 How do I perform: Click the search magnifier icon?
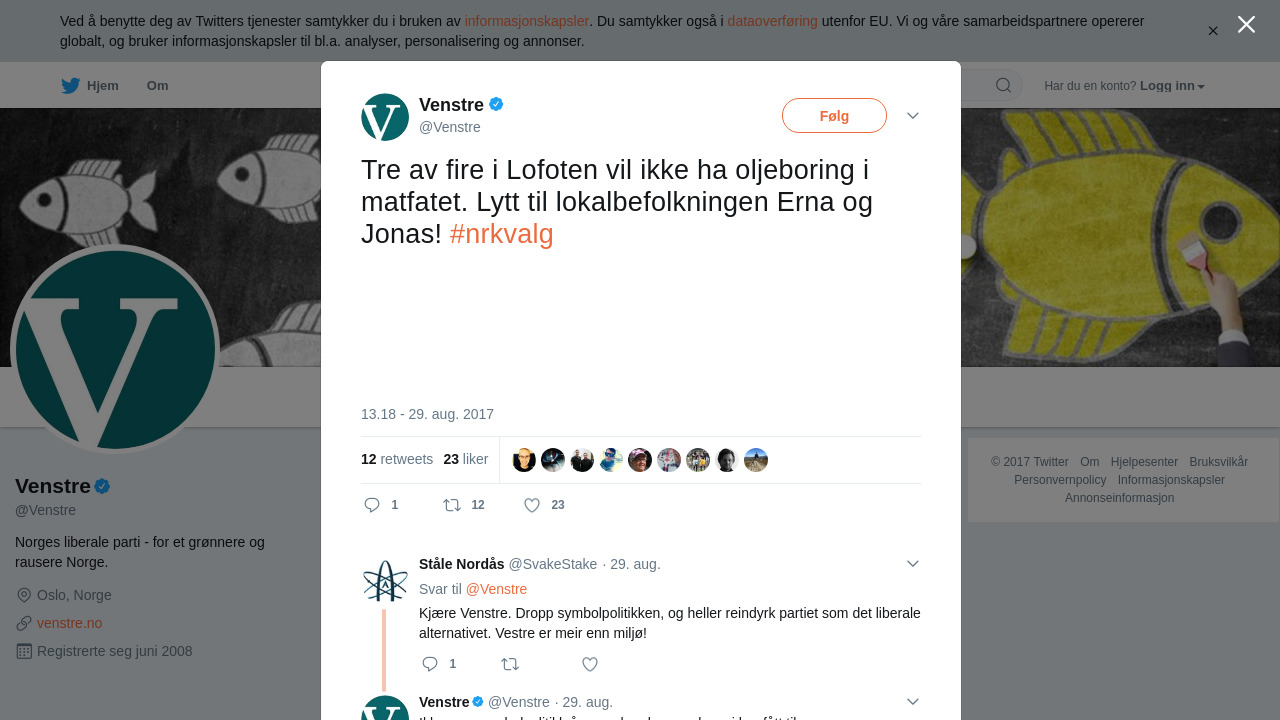[x=1003, y=85]
